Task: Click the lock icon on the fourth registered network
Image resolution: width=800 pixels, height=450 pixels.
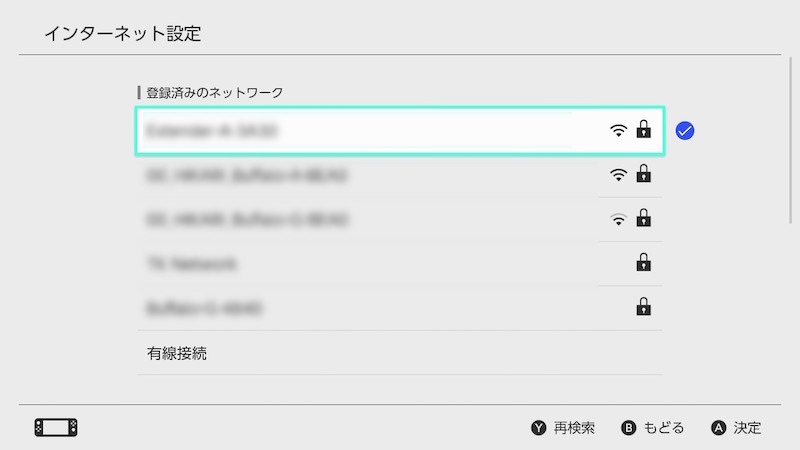Action: pyautogui.click(x=644, y=263)
